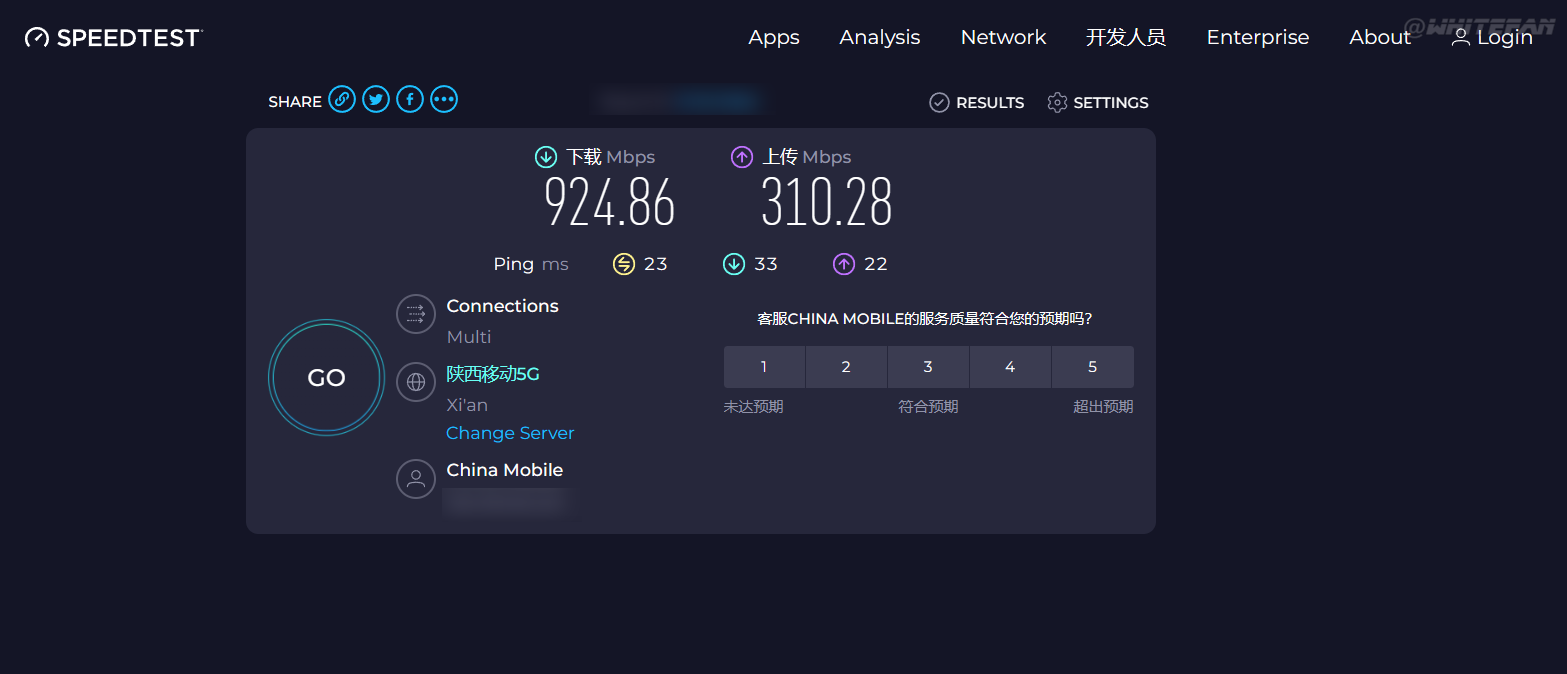Click download speed value 924.86
Screen dimensions: 1567x674
click(x=610, y=203)
